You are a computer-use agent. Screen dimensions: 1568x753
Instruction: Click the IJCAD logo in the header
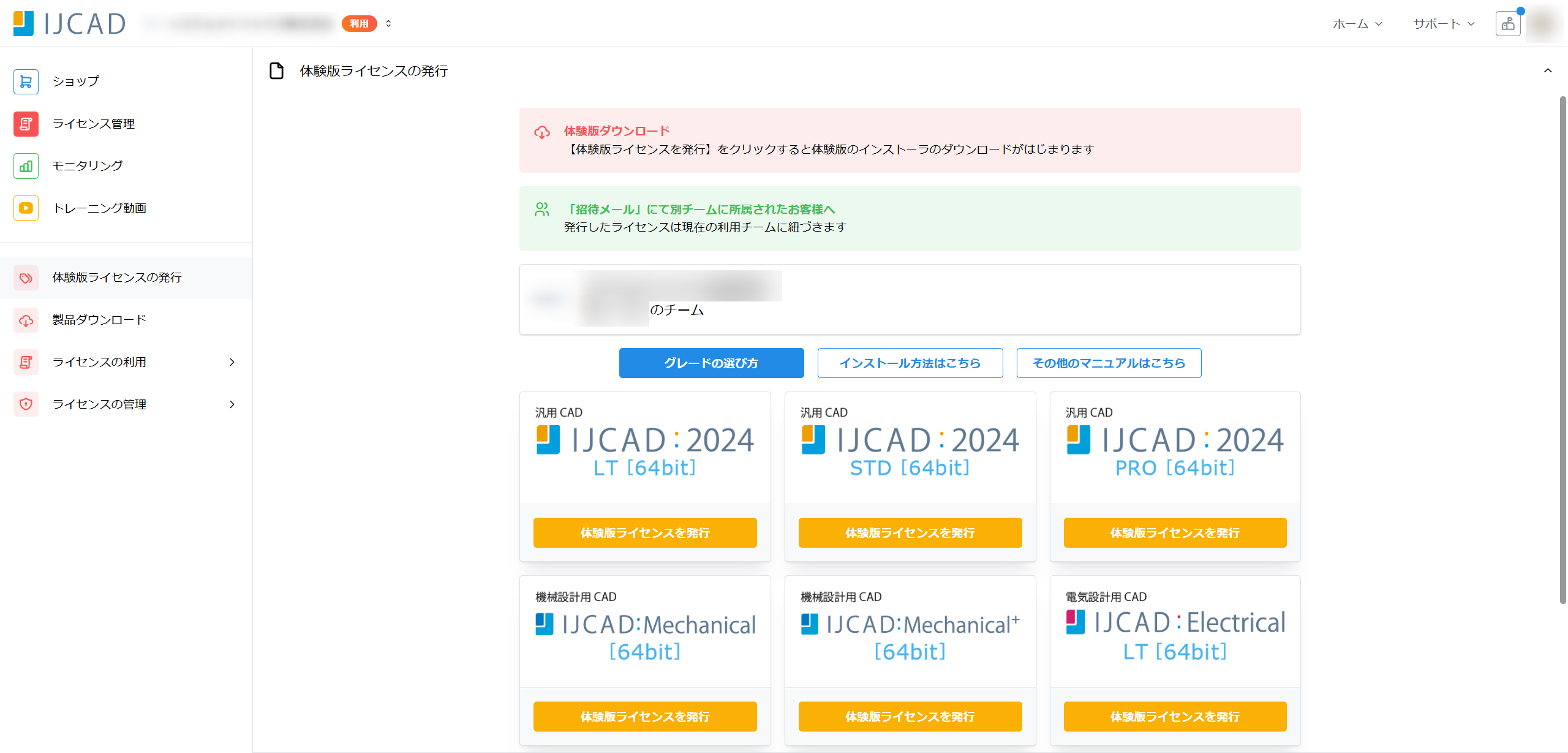(69, 23)
